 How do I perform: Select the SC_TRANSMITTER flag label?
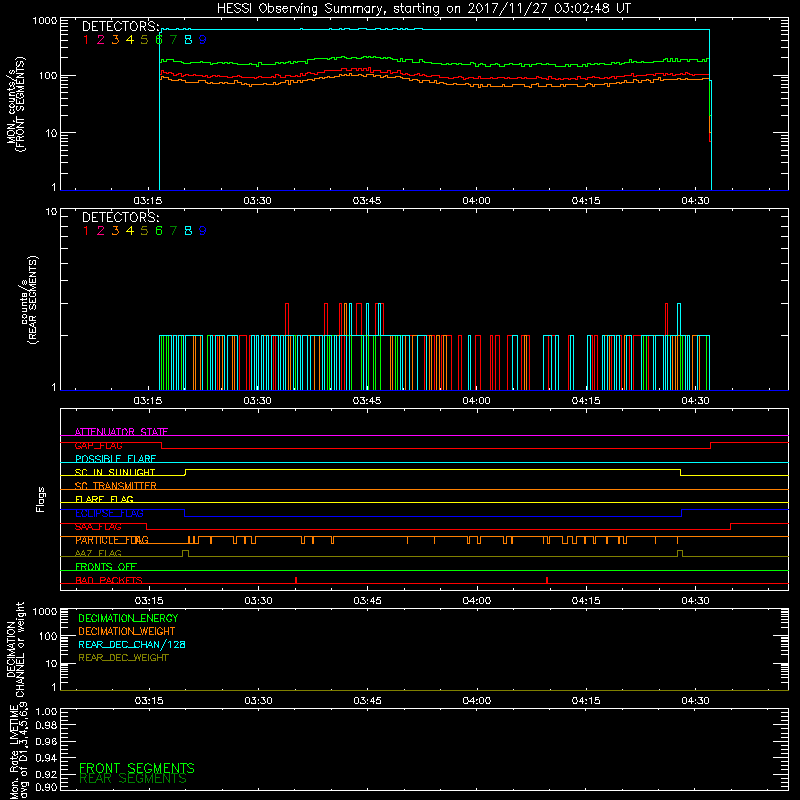(116, 486)
